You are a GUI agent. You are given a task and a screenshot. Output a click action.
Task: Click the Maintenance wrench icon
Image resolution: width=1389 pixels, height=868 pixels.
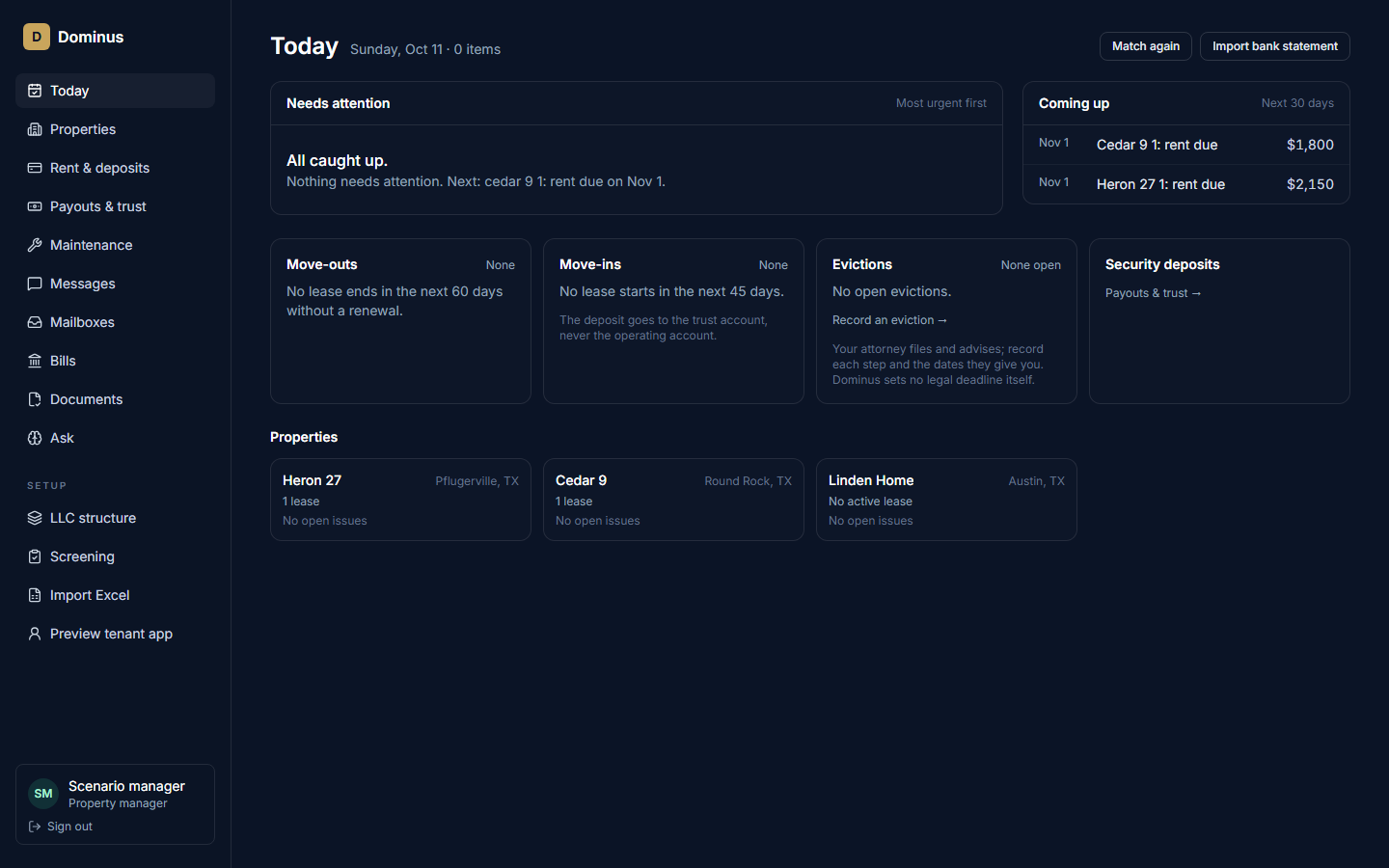pos(35,245)
